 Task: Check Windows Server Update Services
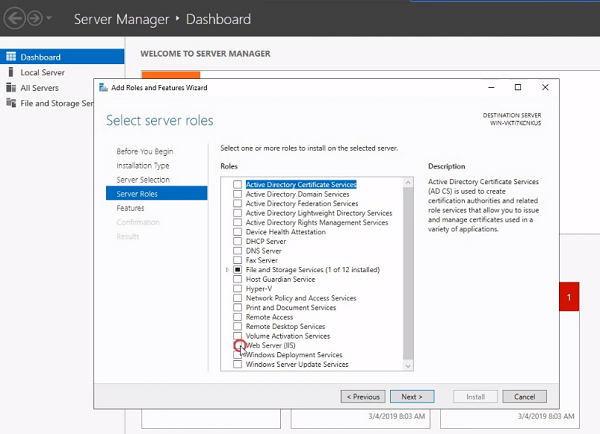pos(237,364)
